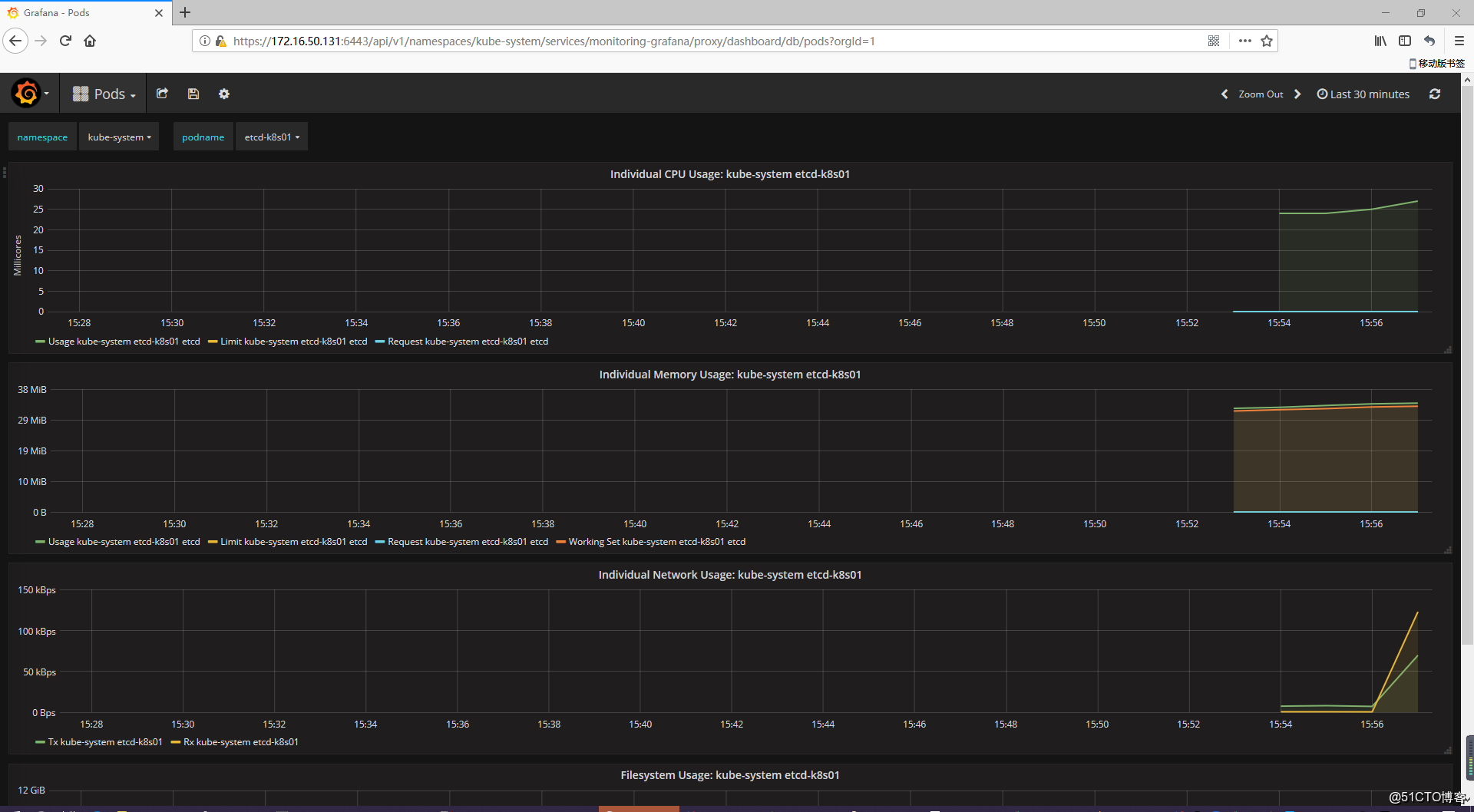Open dashboard settings gear icon
The width and height of the screenshot is (1474, 812).
(x=224, y=94)
